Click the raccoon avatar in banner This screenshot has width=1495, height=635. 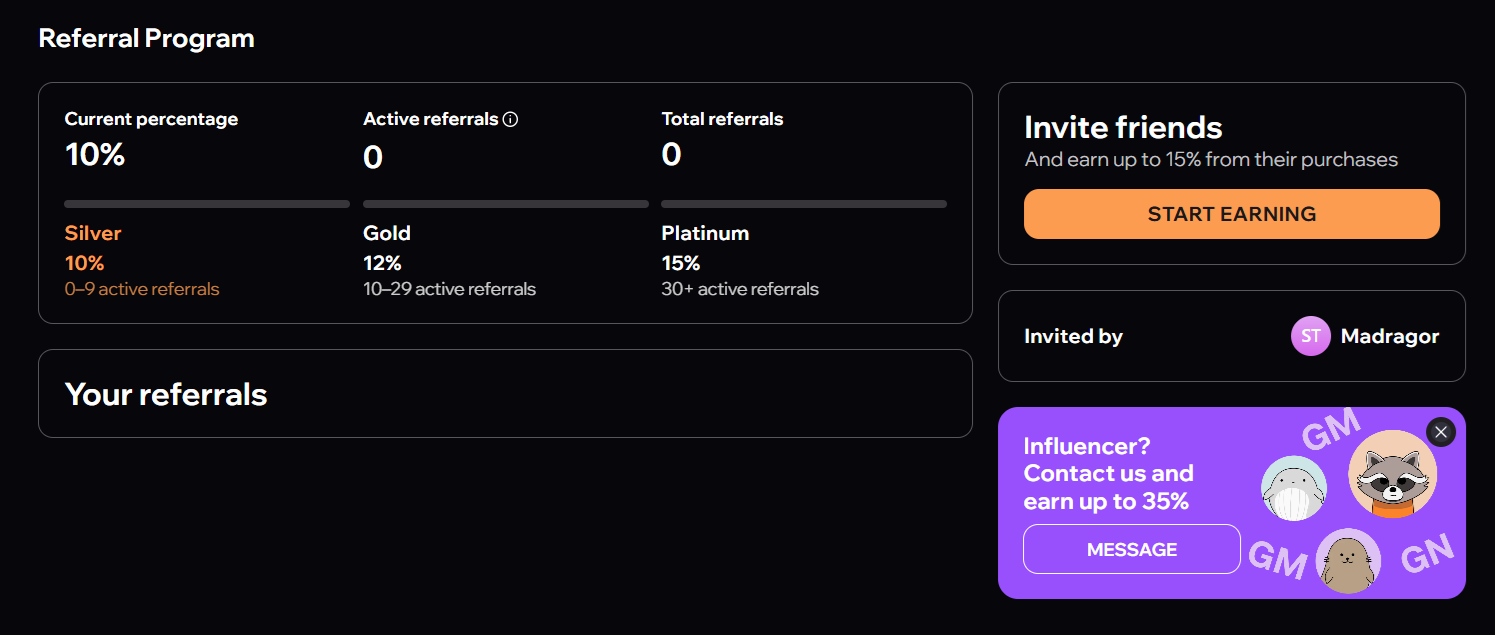[1392, 475]
